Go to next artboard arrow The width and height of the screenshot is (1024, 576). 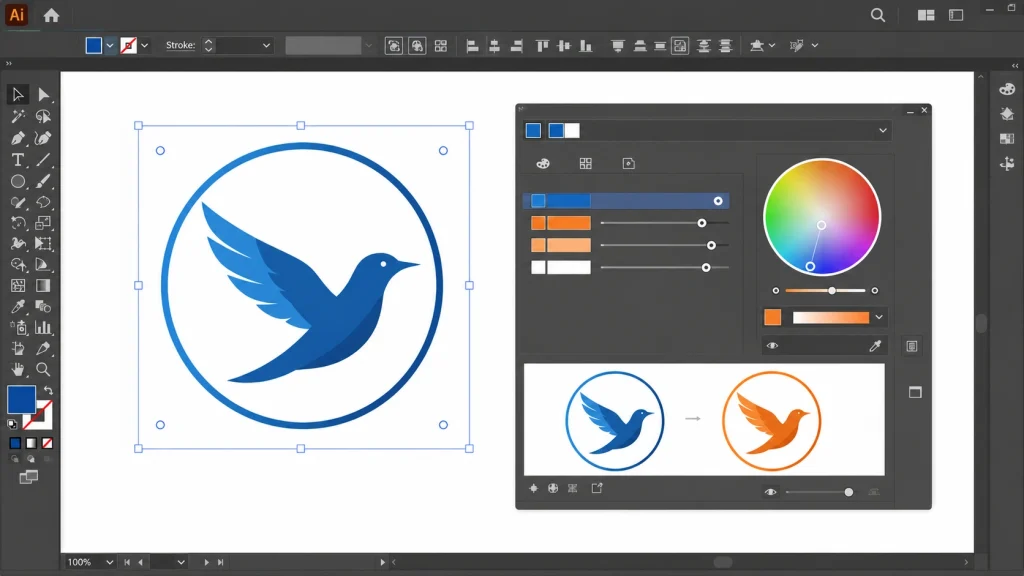(206, 562)
